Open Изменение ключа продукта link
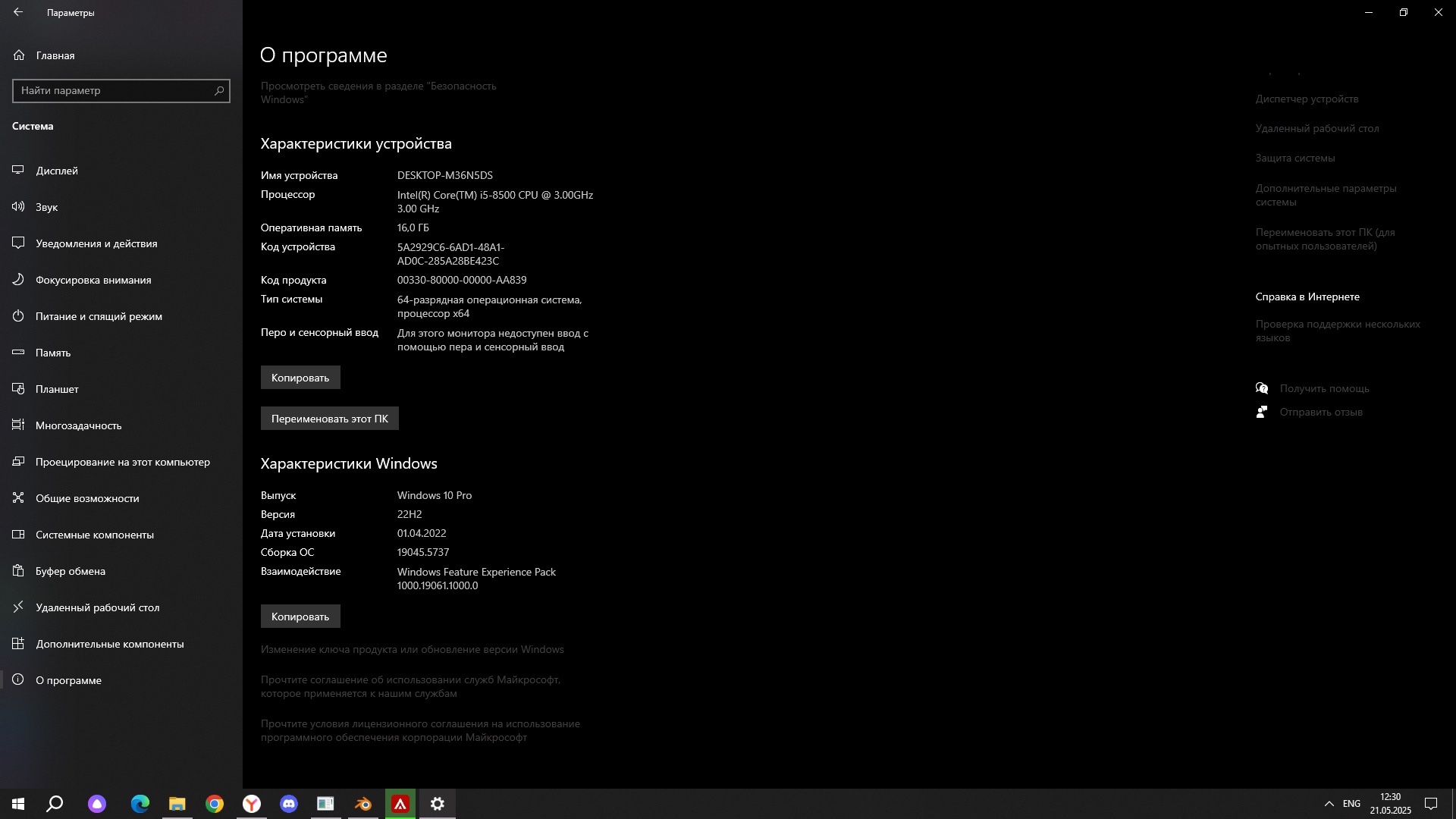 (x=413, y=649)
